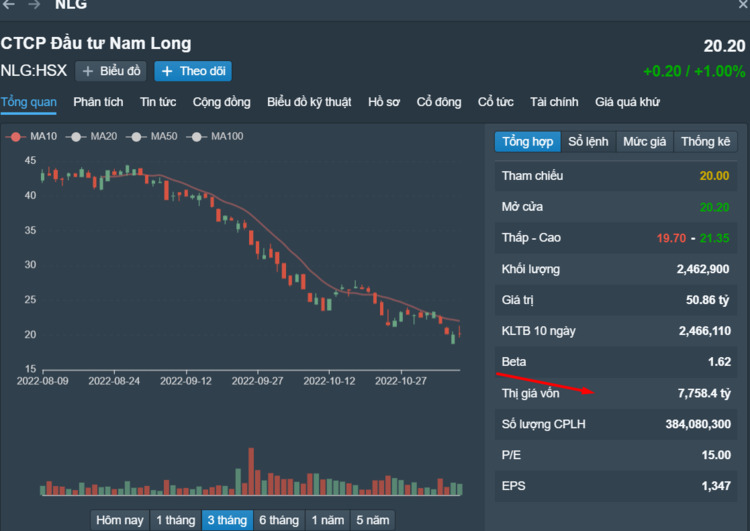The image size is (750, 531).
Task: Click the Số lượng CPLH value 384,080,300
Action: click(x=698, y=424)
